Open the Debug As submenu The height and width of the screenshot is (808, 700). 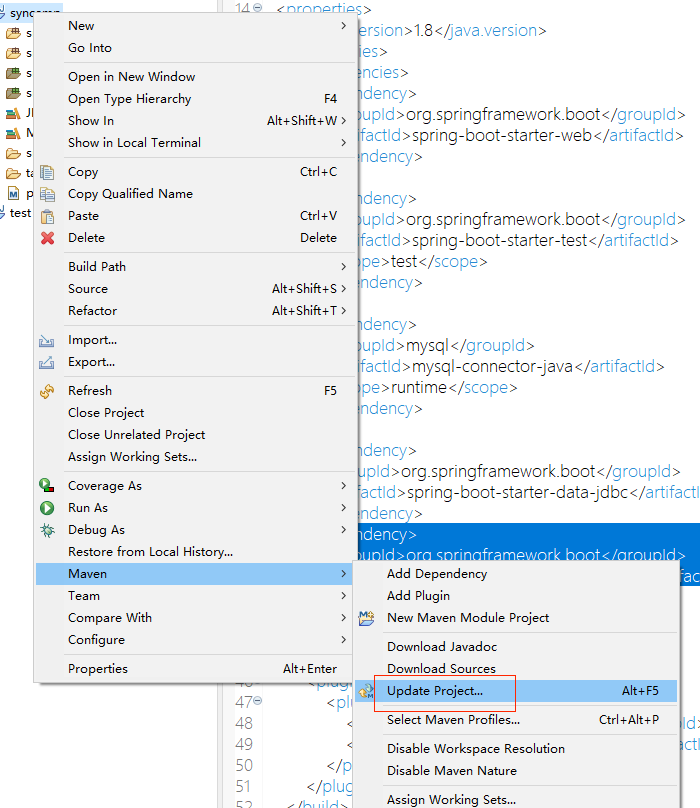(194, 530)
